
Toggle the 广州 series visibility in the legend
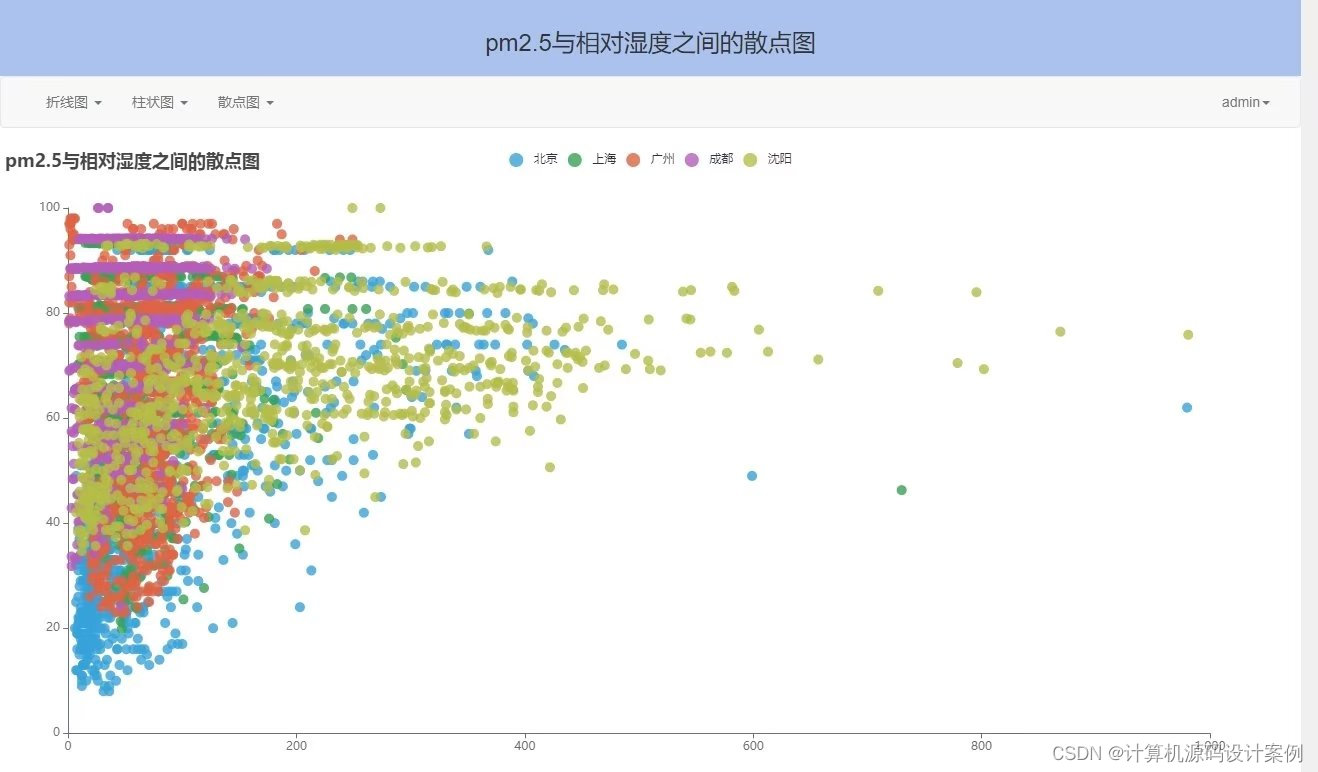pyautogui.click(x=661, y=159)
